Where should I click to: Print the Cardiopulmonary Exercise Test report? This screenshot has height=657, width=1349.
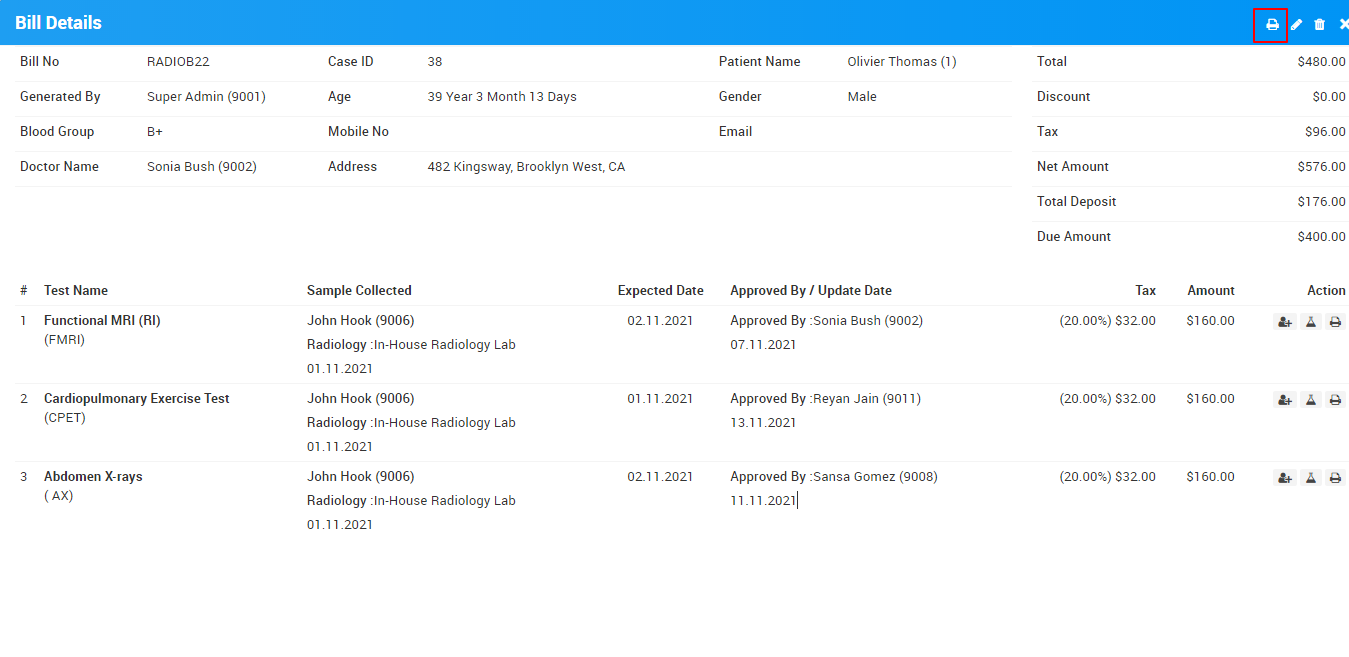tap(1335, 400)
